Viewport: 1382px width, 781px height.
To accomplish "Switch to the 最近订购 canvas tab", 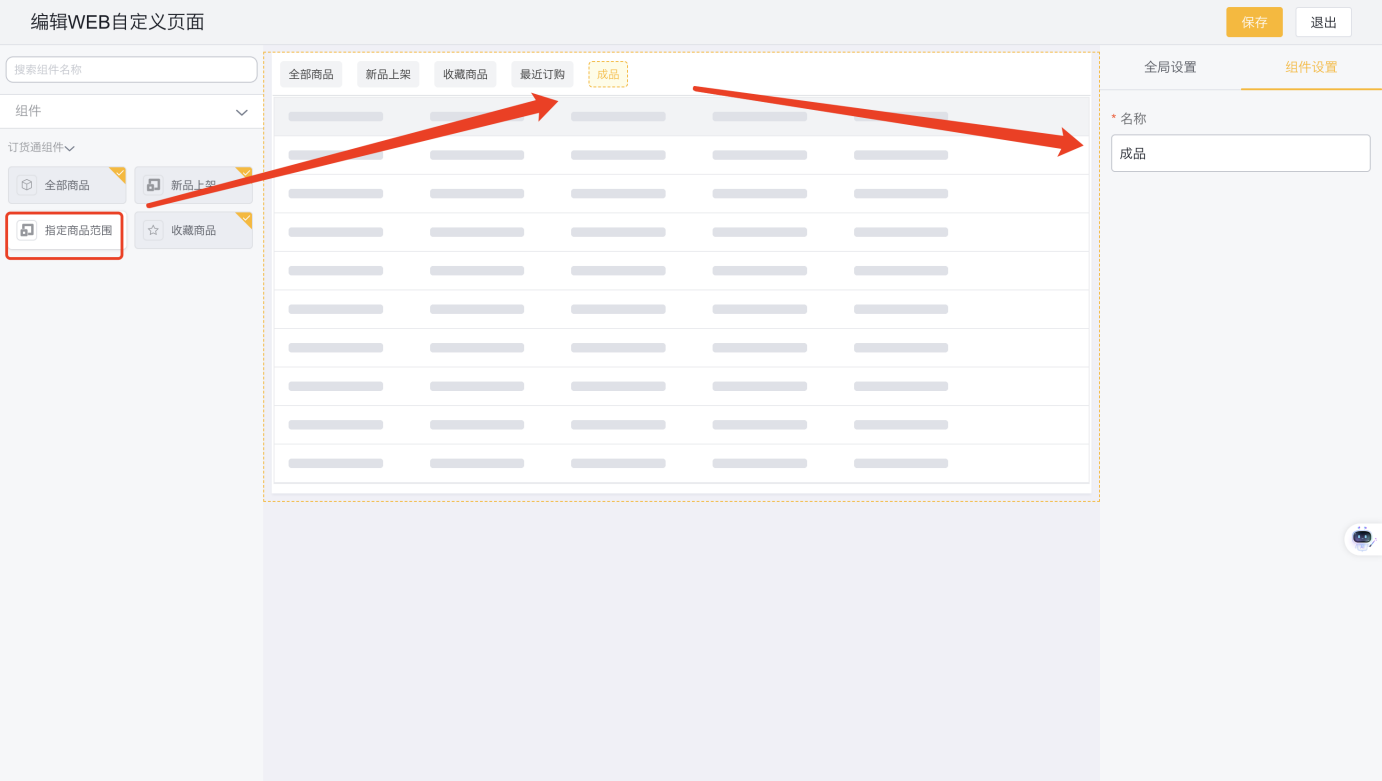I will click(x=542, y=74).
